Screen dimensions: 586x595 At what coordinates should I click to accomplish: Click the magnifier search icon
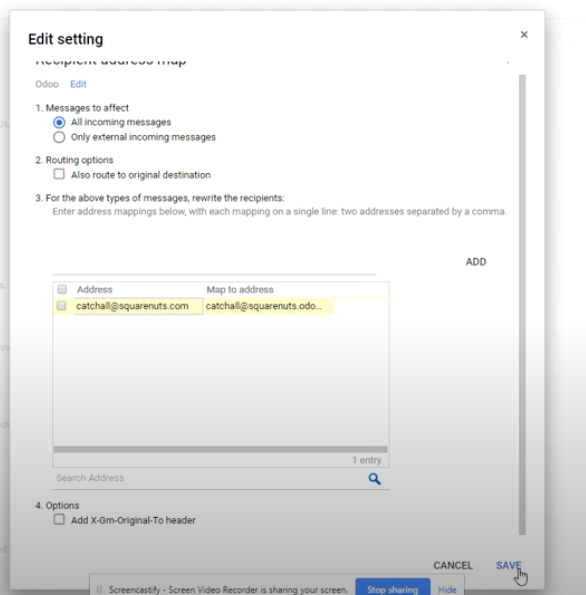[x=374, y=479]
